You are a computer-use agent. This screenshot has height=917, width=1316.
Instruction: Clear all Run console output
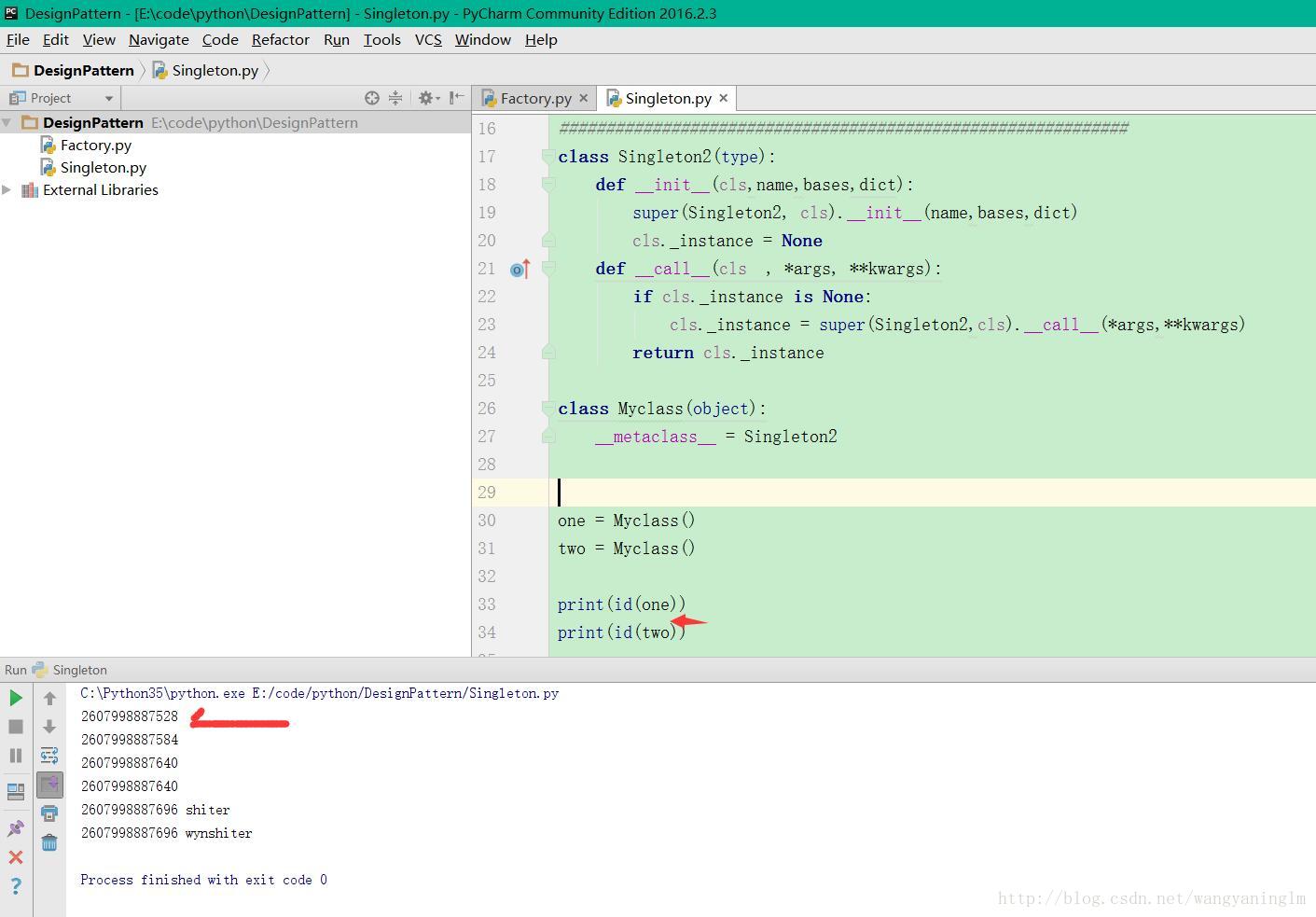click(49, 843)
